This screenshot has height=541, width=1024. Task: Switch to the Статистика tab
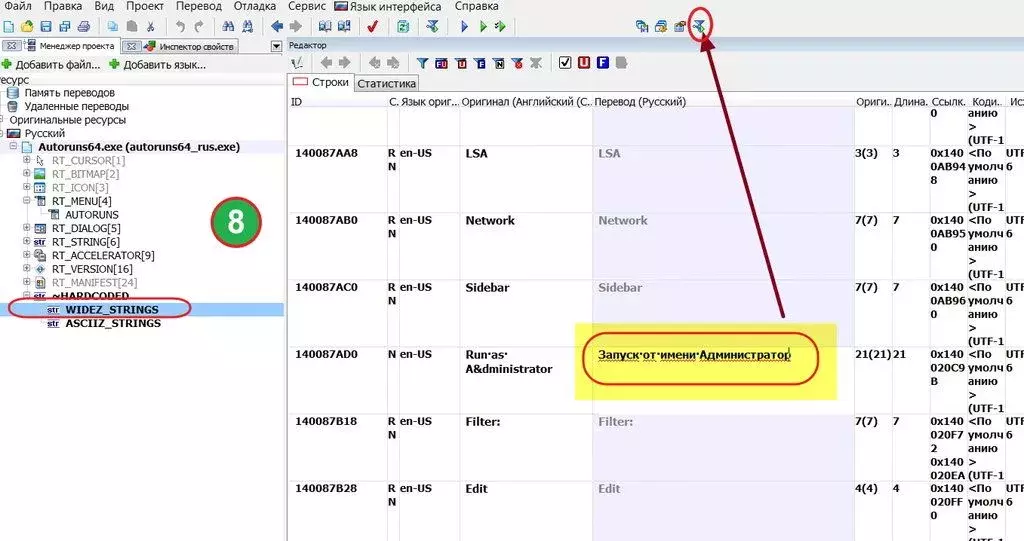(x=387, y=84)
